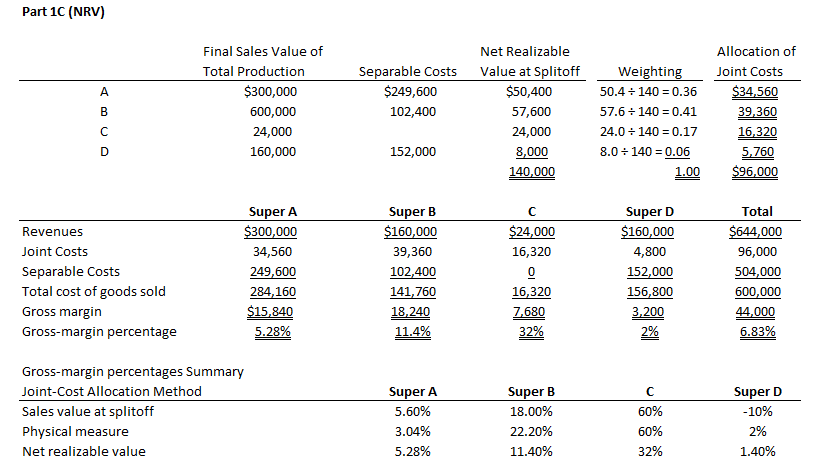The width and height of the screenshot is (819, 468).
Task: Click the 140,000 net realizable value total
Action: [x=533, y=171]
